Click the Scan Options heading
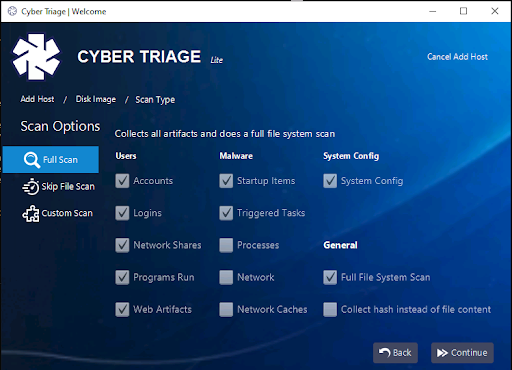This screenshot has height=370, width=512. (60, 126)
